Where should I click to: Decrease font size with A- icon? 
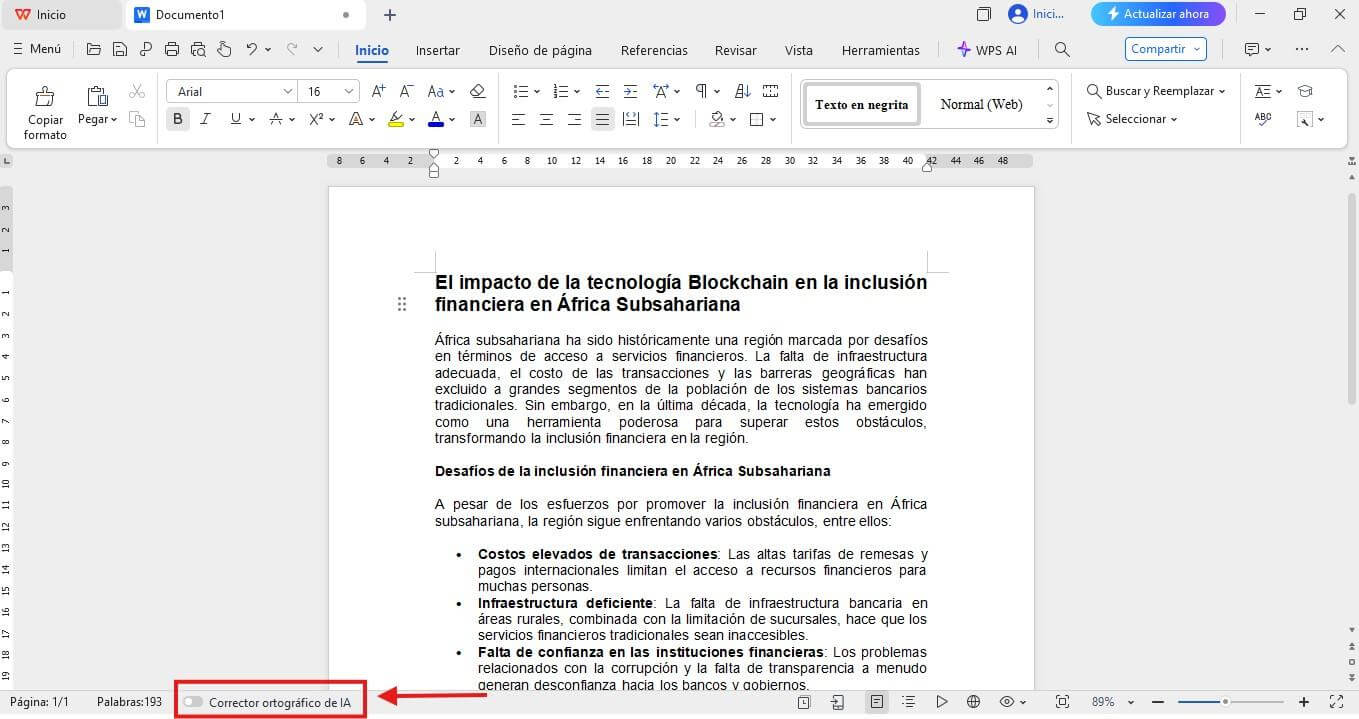(407, 91)
